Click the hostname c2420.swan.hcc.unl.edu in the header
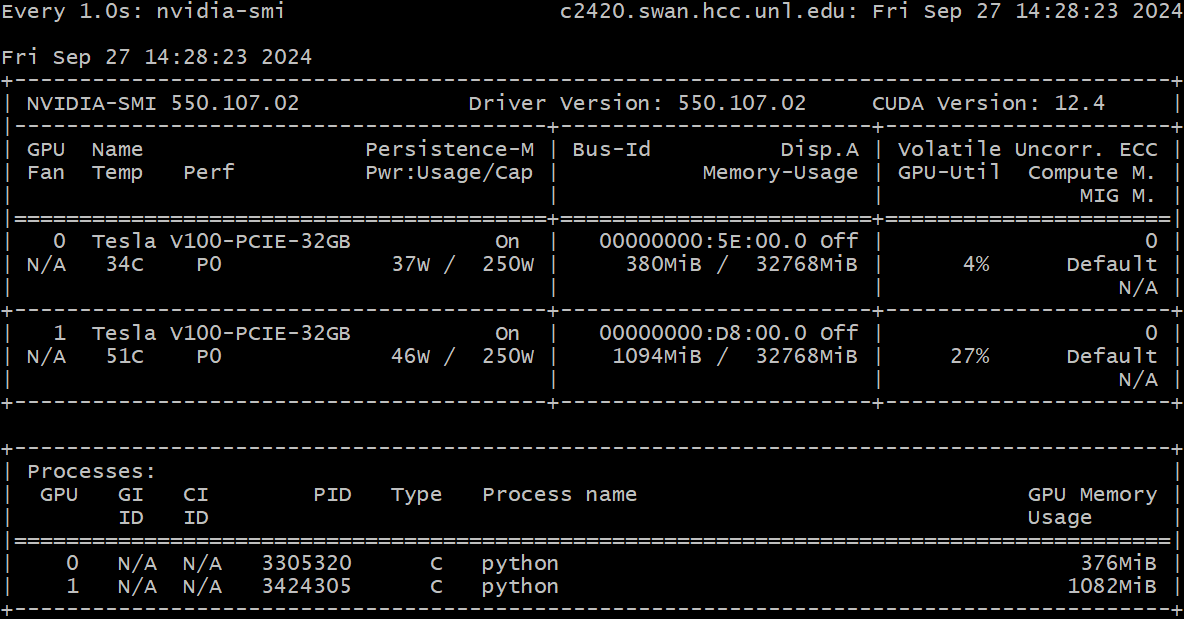This screenshot has width=1184, height=619. click(711, 12)
